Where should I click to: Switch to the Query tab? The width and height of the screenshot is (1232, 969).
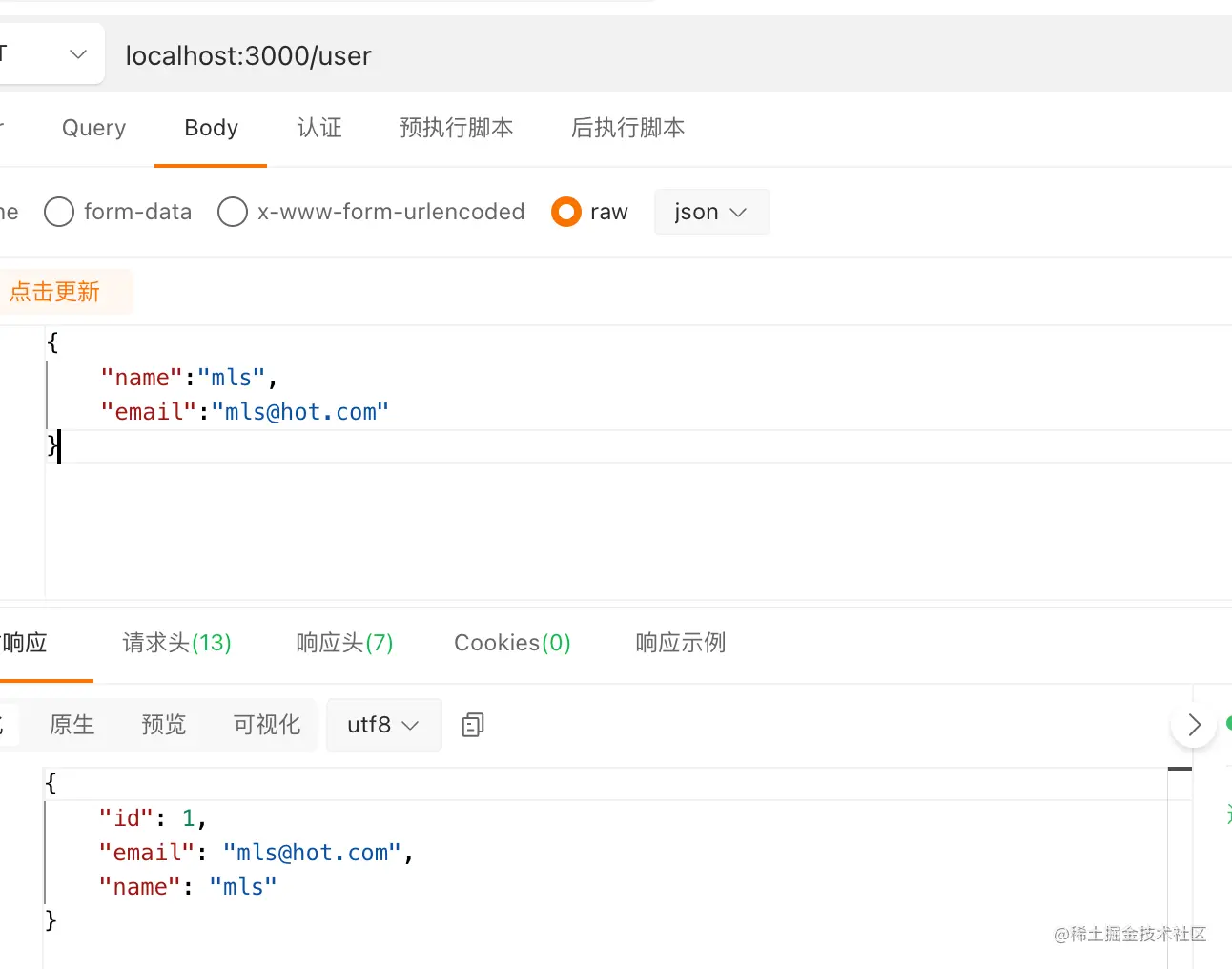(93, 128)
